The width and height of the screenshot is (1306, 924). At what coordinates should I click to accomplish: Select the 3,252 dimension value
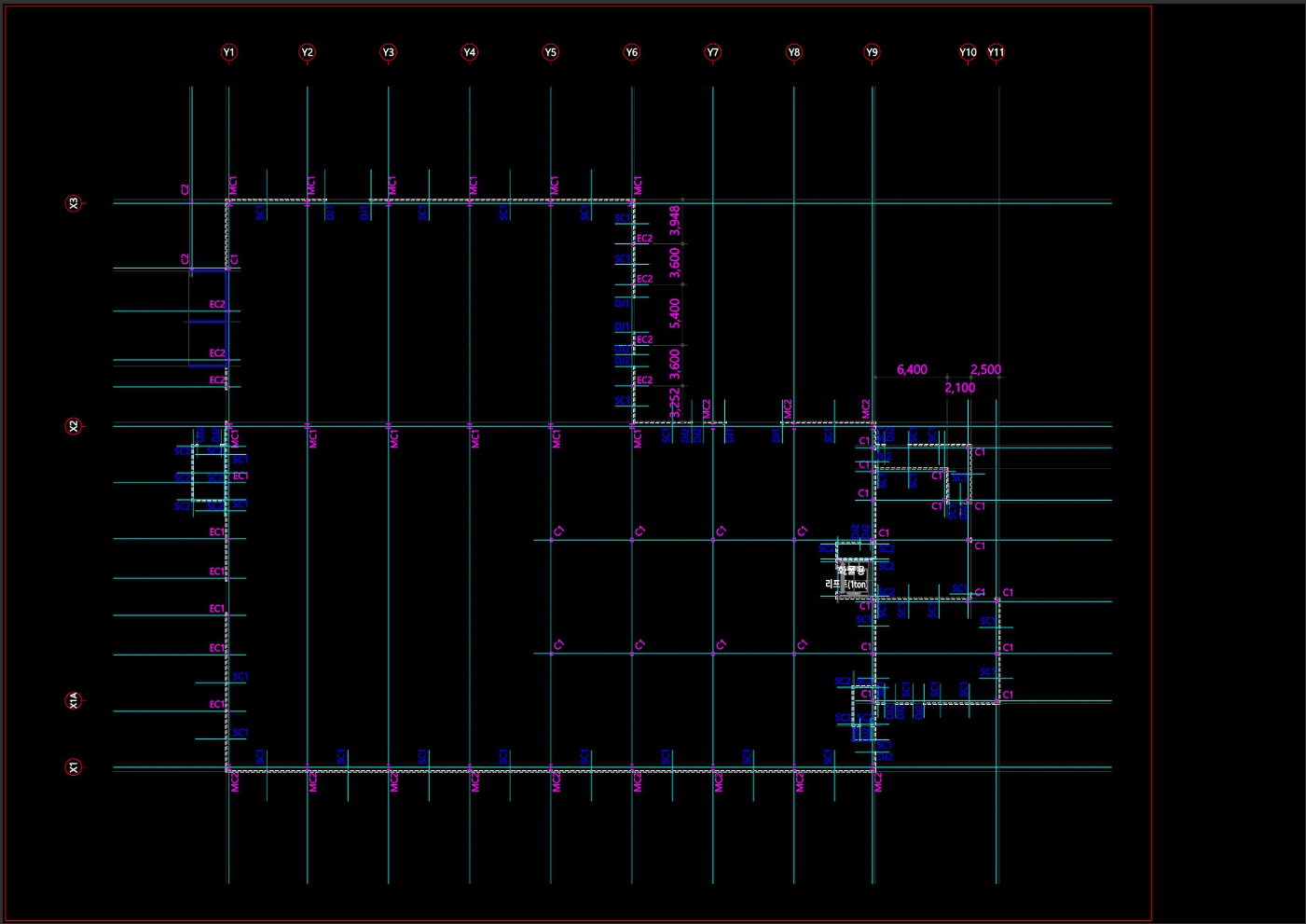tap(675, 403)
